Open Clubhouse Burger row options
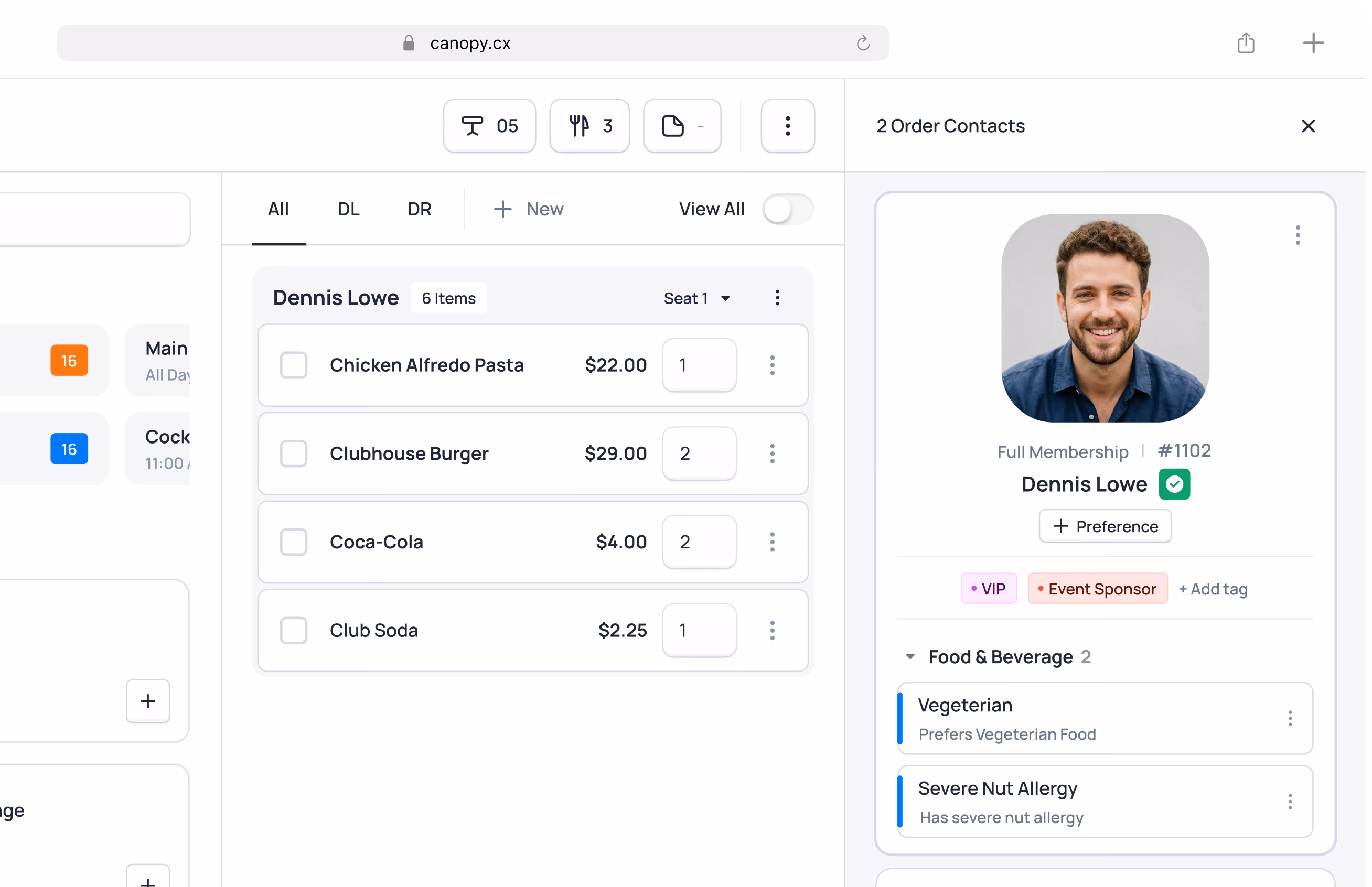 [x=772, y=454]
